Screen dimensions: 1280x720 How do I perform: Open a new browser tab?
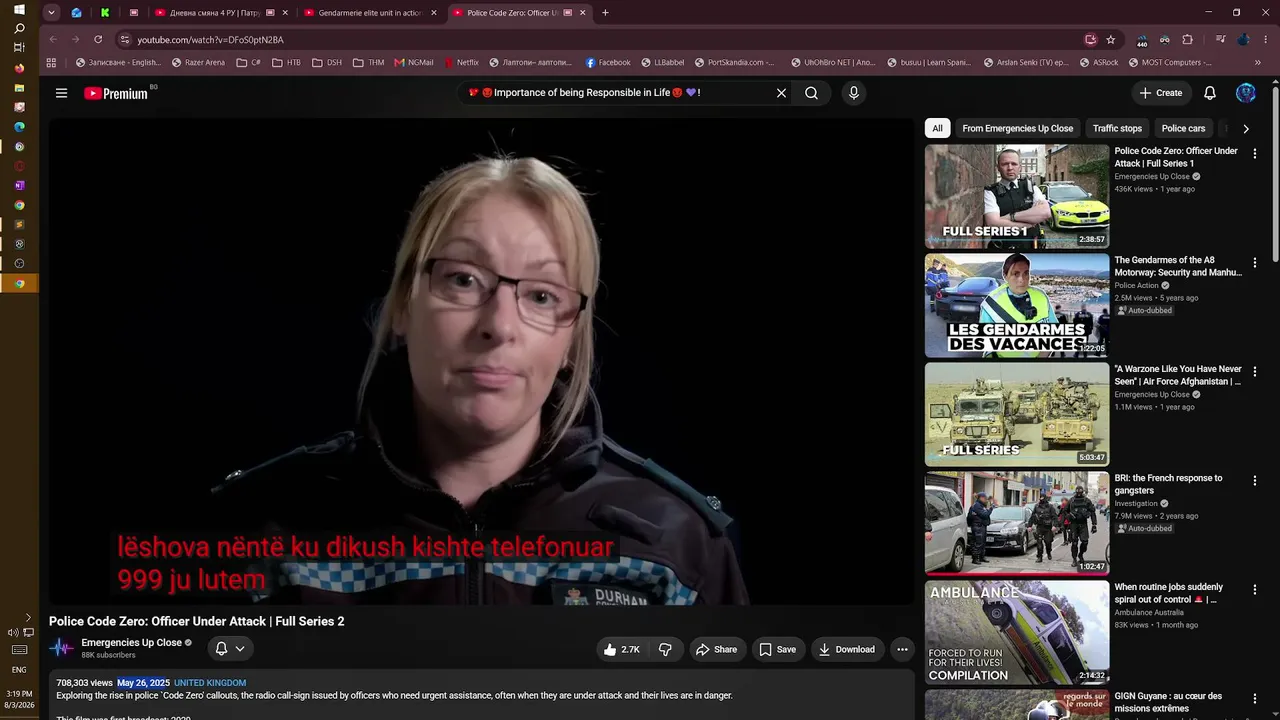click(605, 13)
